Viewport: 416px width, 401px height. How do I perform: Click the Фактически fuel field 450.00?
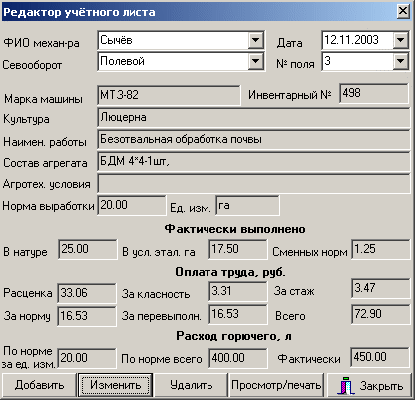[380, 357]
